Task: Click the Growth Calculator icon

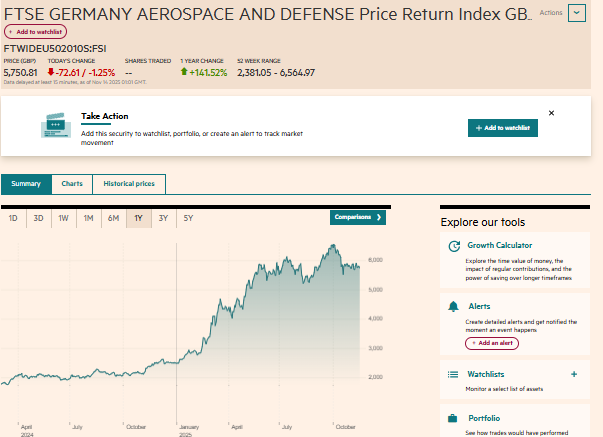Action: click(x=453, y=245)
